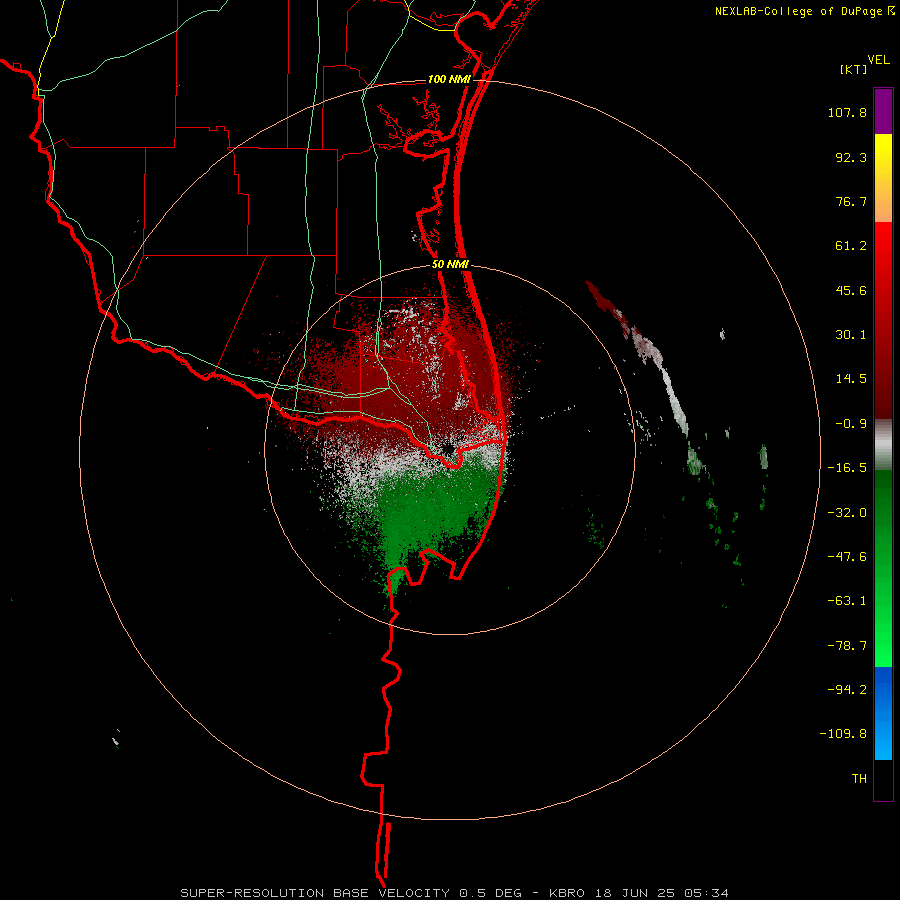
Task: Click the yellow segment of velocity color bar
Action: (883, 155)
